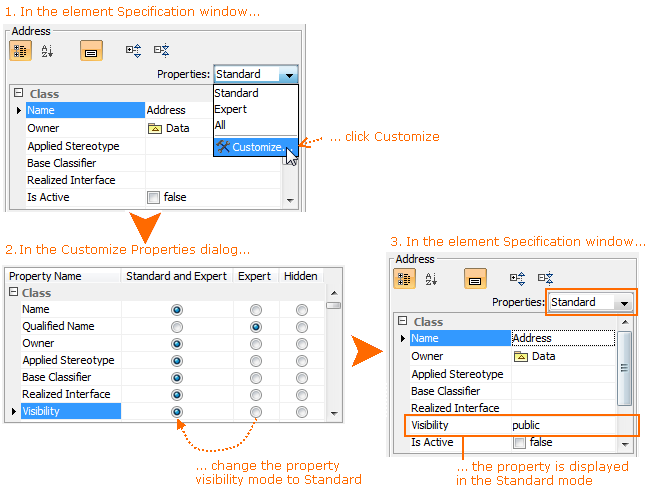The height and width of the screenshot is (490, 650).
Task: Click Hidden column header
Action: (x=301, y=276)
